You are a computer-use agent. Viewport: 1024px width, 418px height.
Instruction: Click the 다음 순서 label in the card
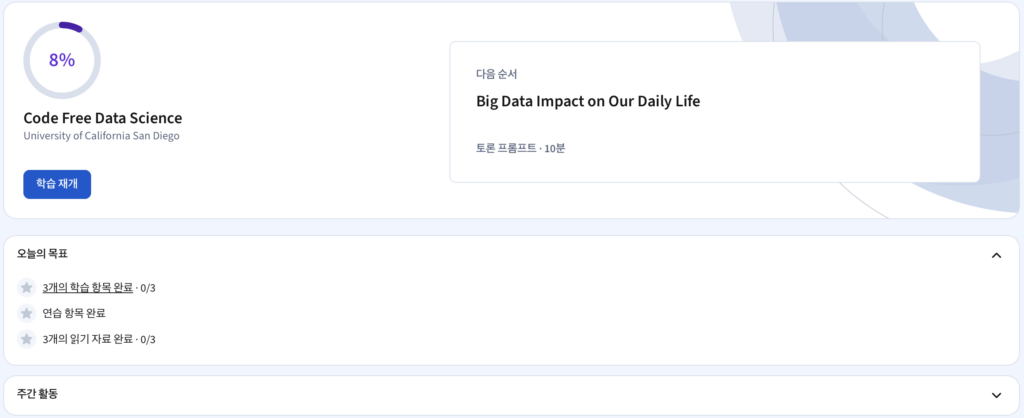pos(496,74)
